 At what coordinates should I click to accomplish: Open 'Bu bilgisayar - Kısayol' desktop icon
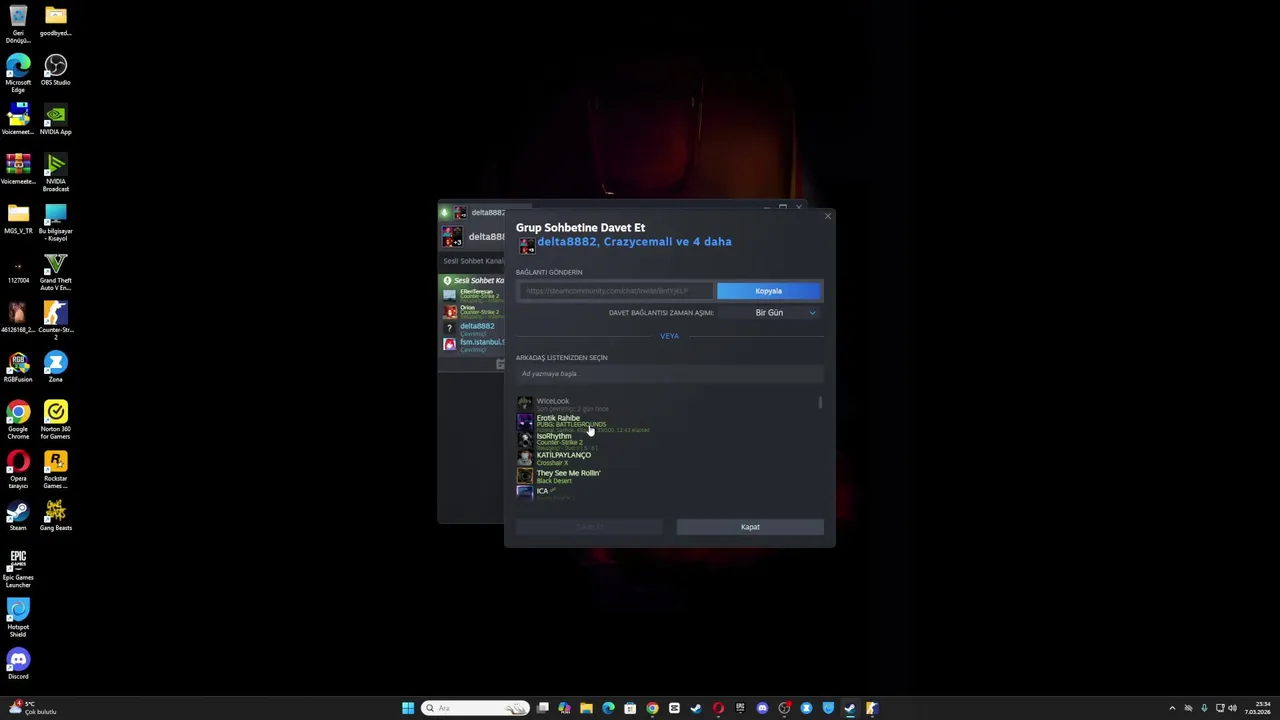[x=55, y=222]
